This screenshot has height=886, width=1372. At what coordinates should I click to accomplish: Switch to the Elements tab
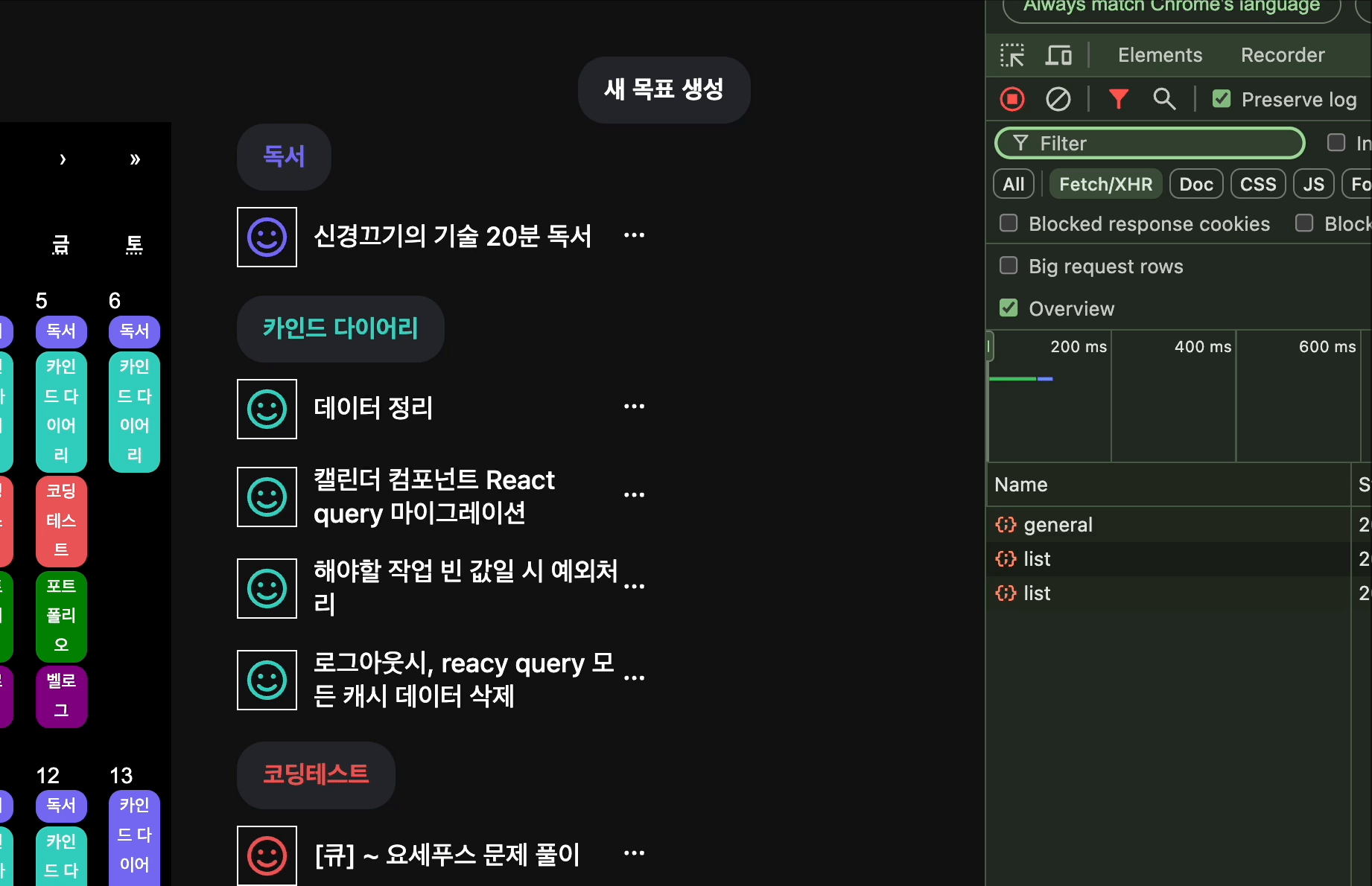1160,55
